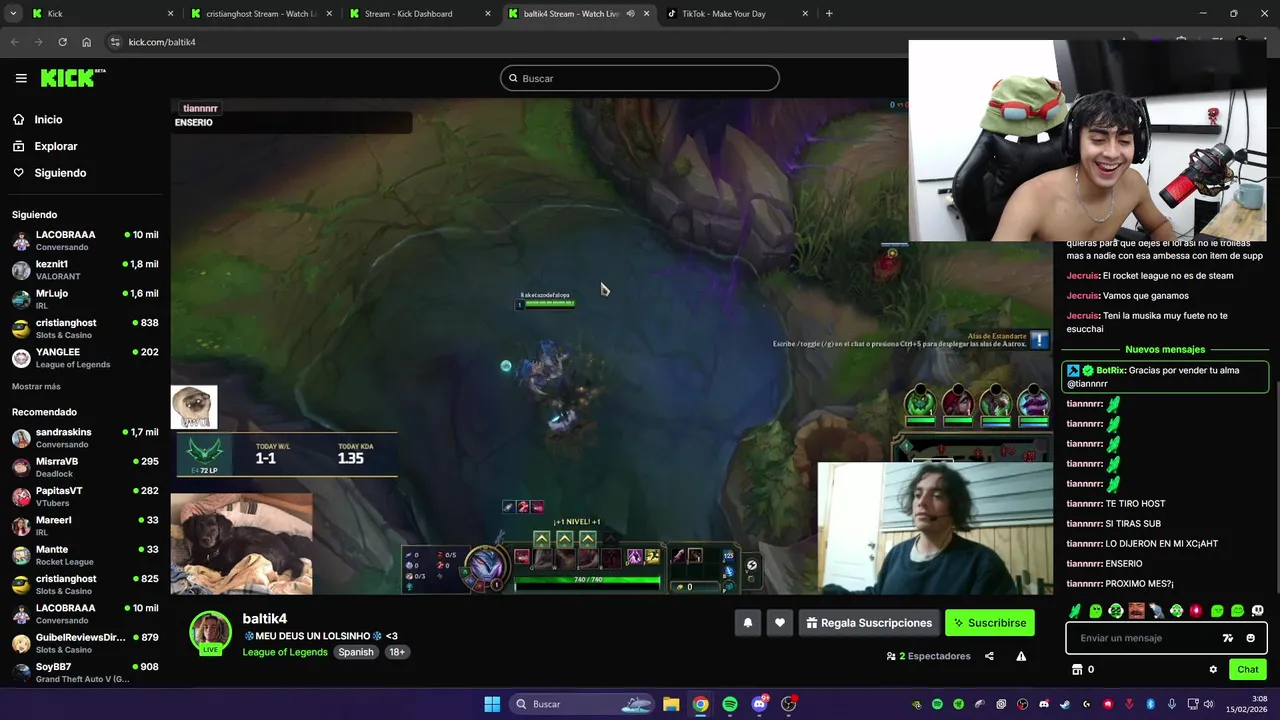The height and width of the screenshot is (720, 1280).
Task: Open keznit1 VALORANT channel
Action: pos(85,270)
